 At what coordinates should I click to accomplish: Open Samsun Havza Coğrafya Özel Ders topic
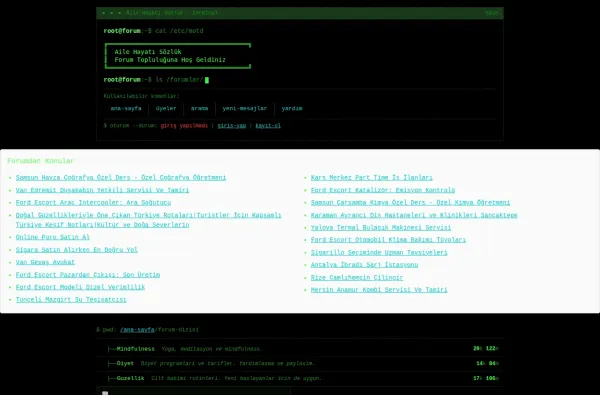[x=121, y=178]
